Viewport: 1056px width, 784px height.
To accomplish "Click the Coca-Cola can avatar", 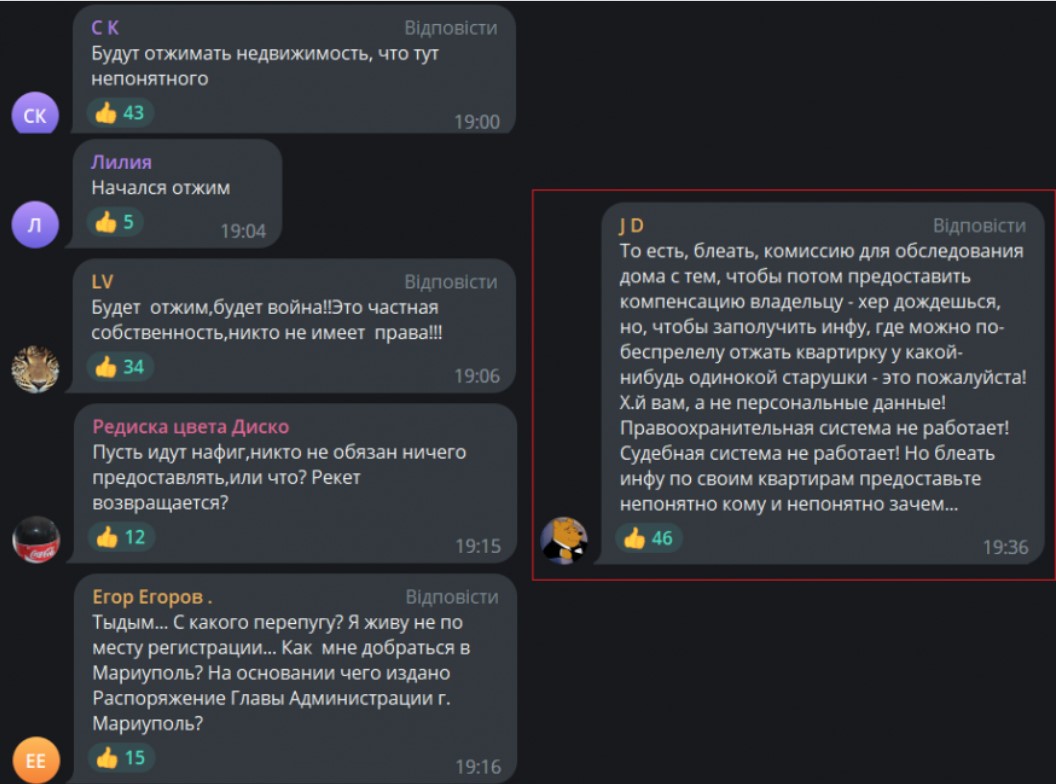I will [x=35, y=540].
